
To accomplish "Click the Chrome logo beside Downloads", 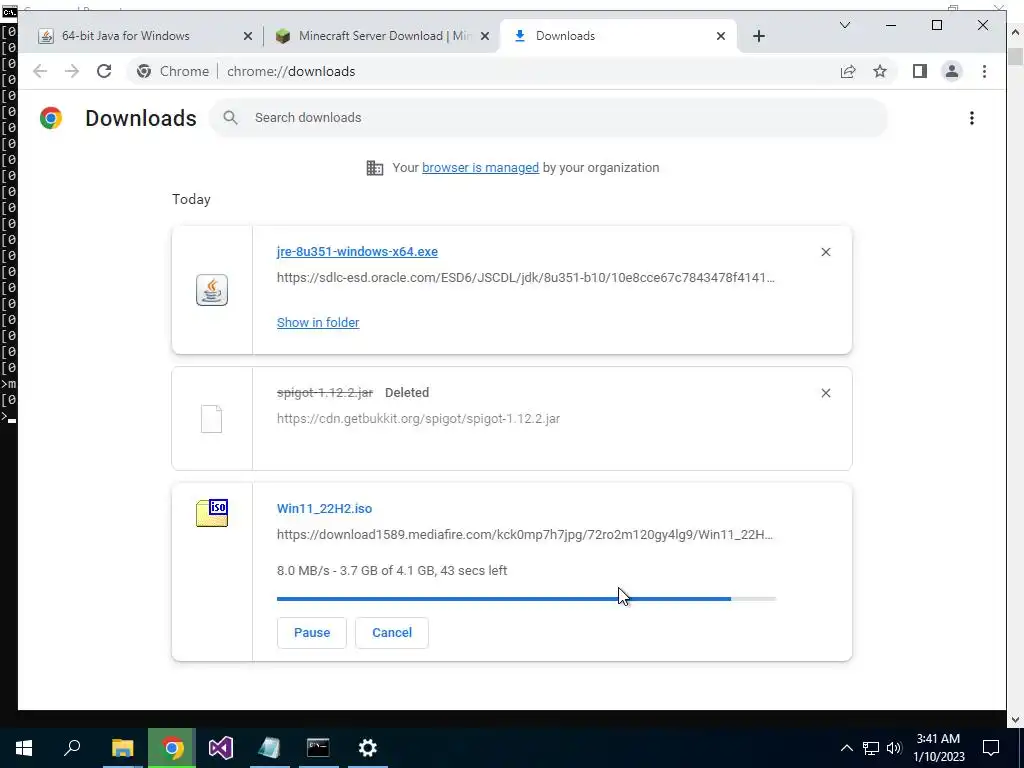I will click(51, 118).
